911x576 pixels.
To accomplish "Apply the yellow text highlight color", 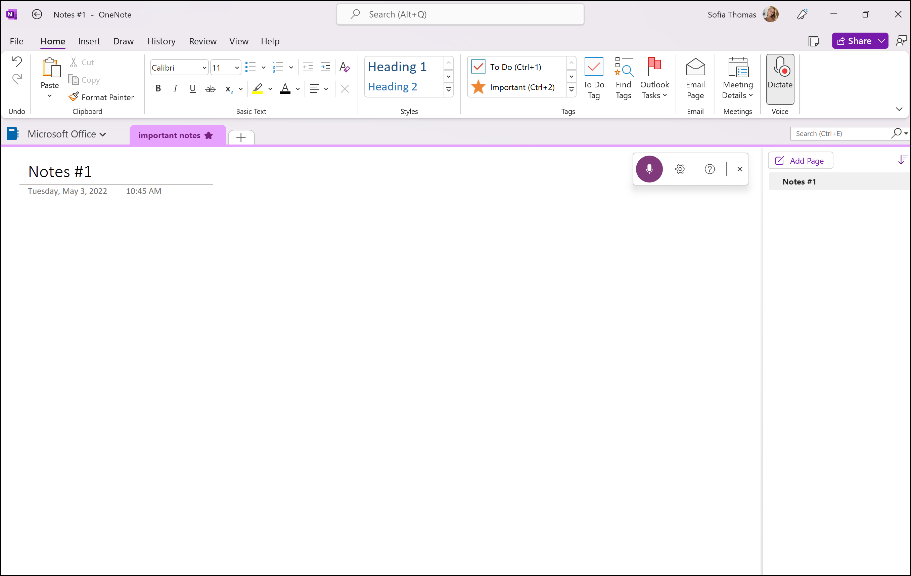I will click(x=258, y=89).
